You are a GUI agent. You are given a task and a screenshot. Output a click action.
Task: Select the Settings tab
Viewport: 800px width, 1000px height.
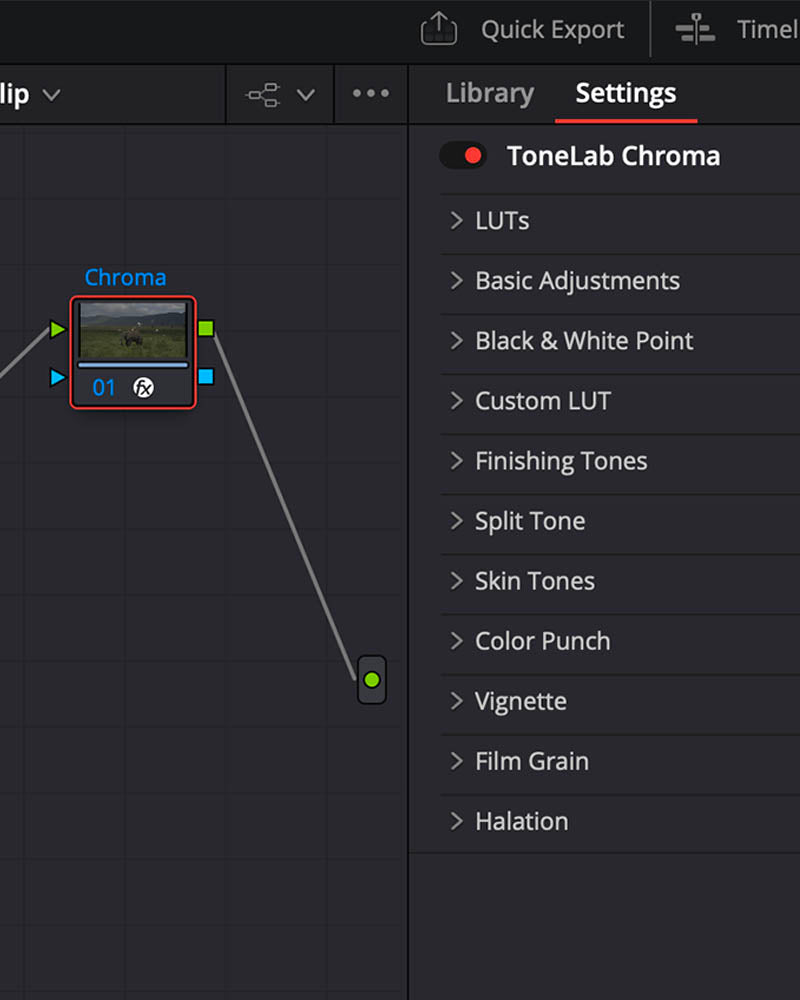click(626, 93)
